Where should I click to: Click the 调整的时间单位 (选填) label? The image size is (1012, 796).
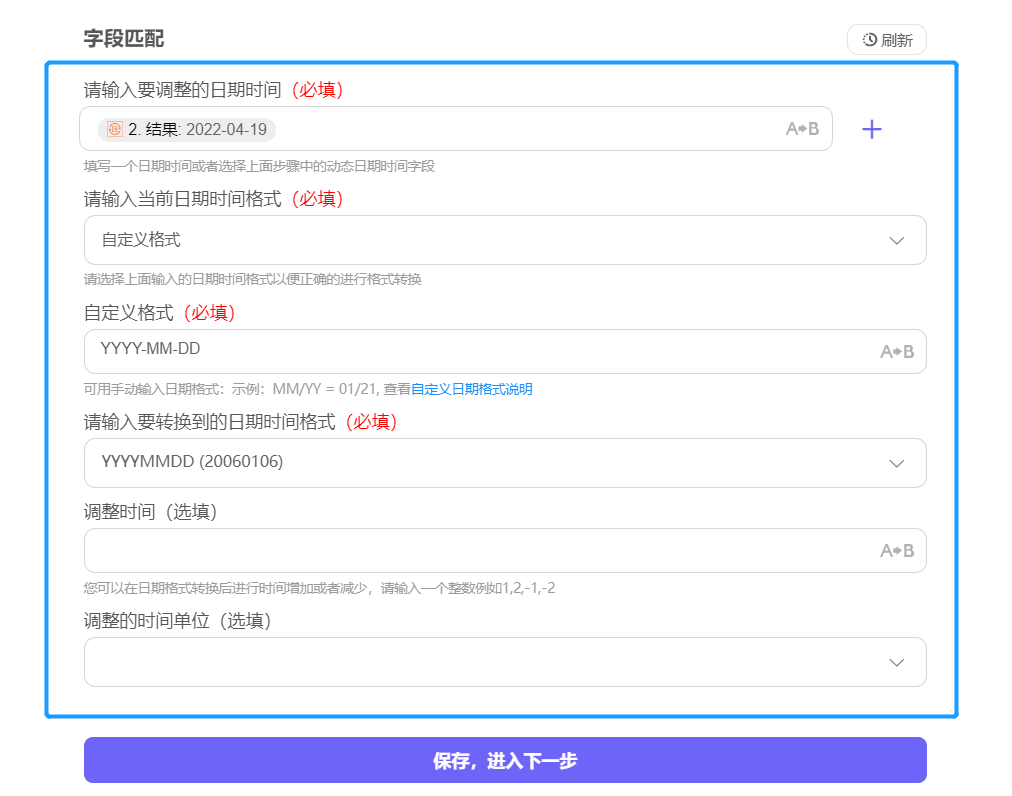tap(177, 620)
